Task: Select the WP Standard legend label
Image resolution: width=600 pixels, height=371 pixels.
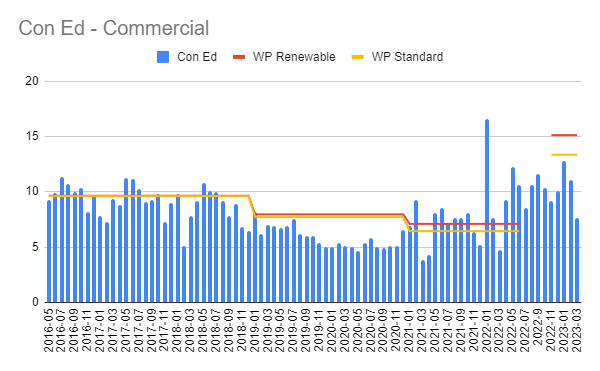Action: 407,57
